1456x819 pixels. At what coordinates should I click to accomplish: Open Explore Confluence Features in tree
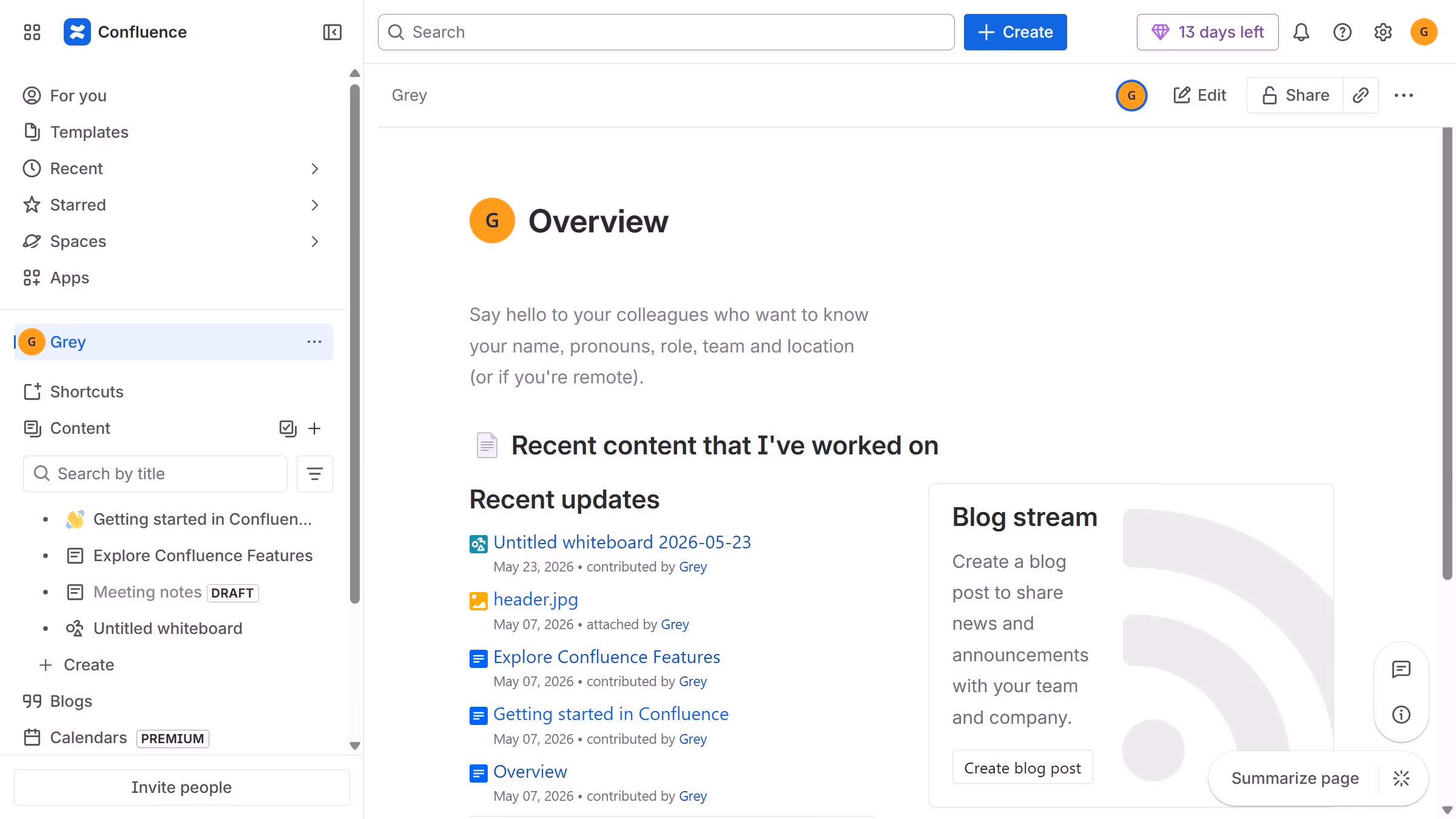coord(203,556)
